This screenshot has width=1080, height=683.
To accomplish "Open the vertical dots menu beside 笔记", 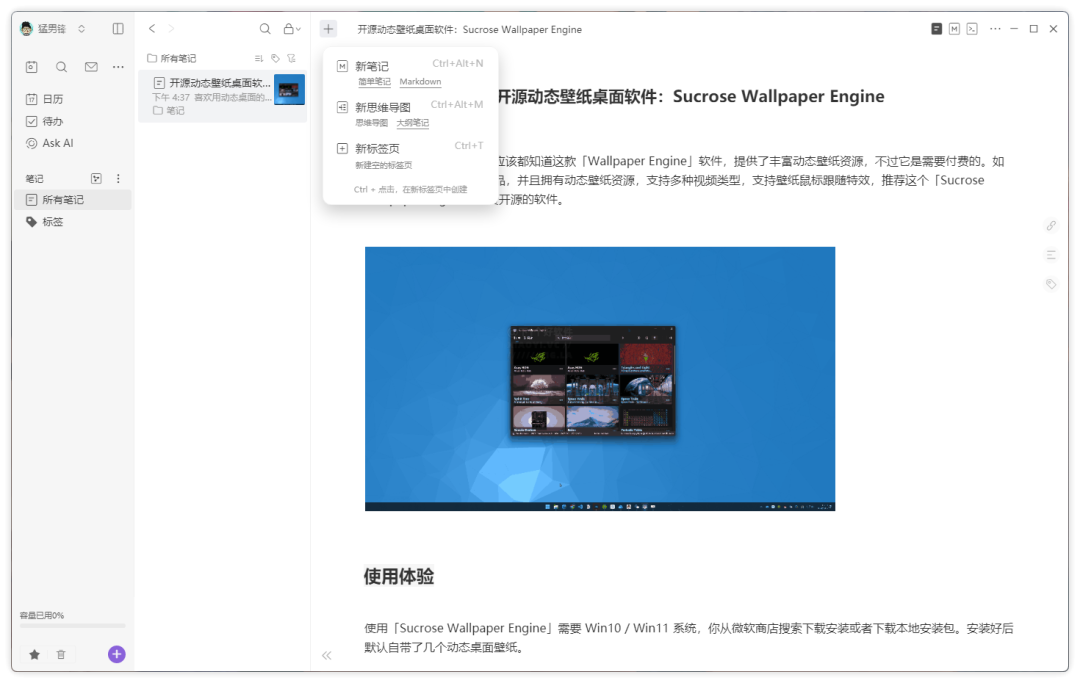I will coord(118,178).
